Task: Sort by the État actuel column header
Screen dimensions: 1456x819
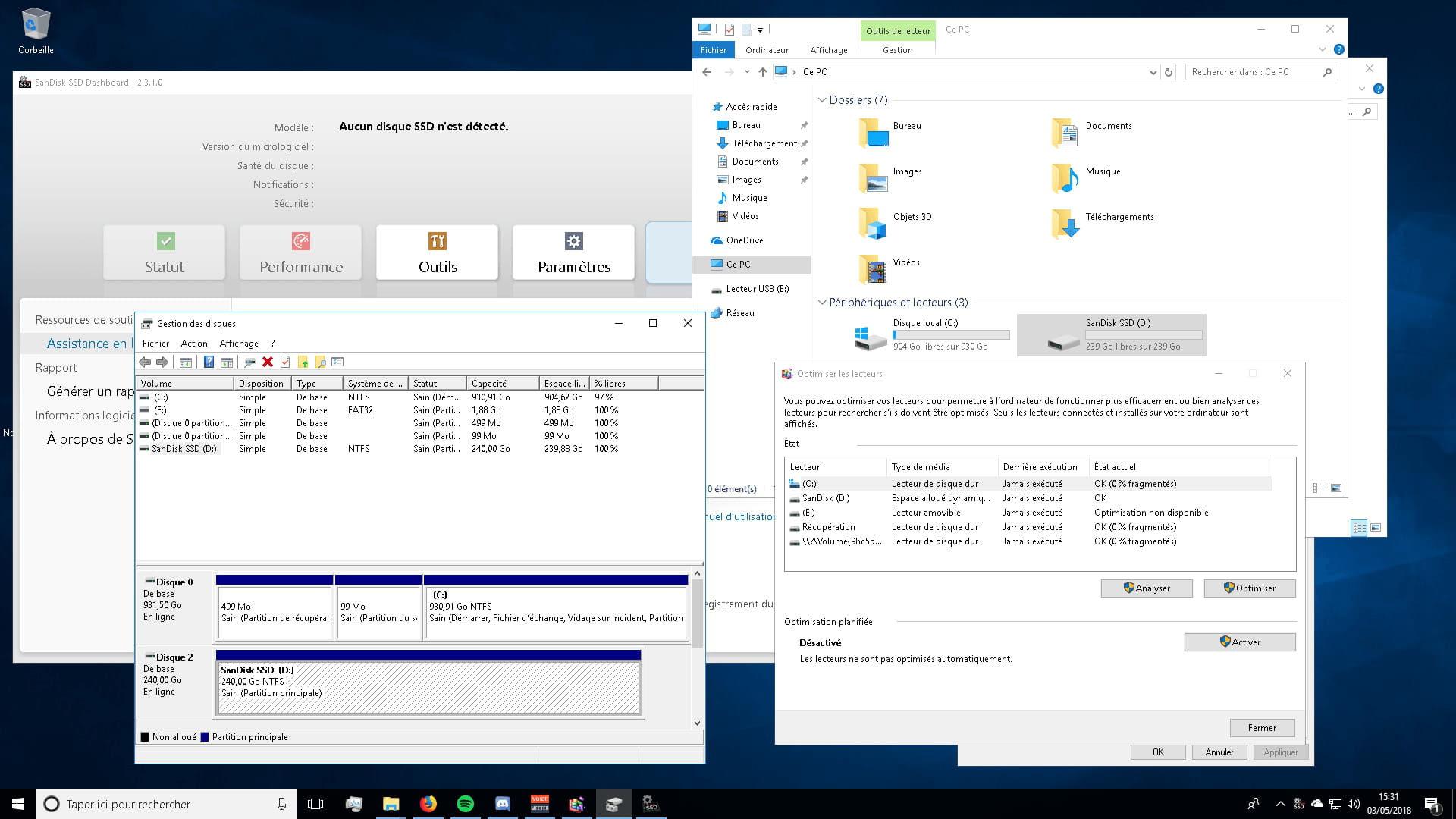Action: click(x=1180, y=467)
